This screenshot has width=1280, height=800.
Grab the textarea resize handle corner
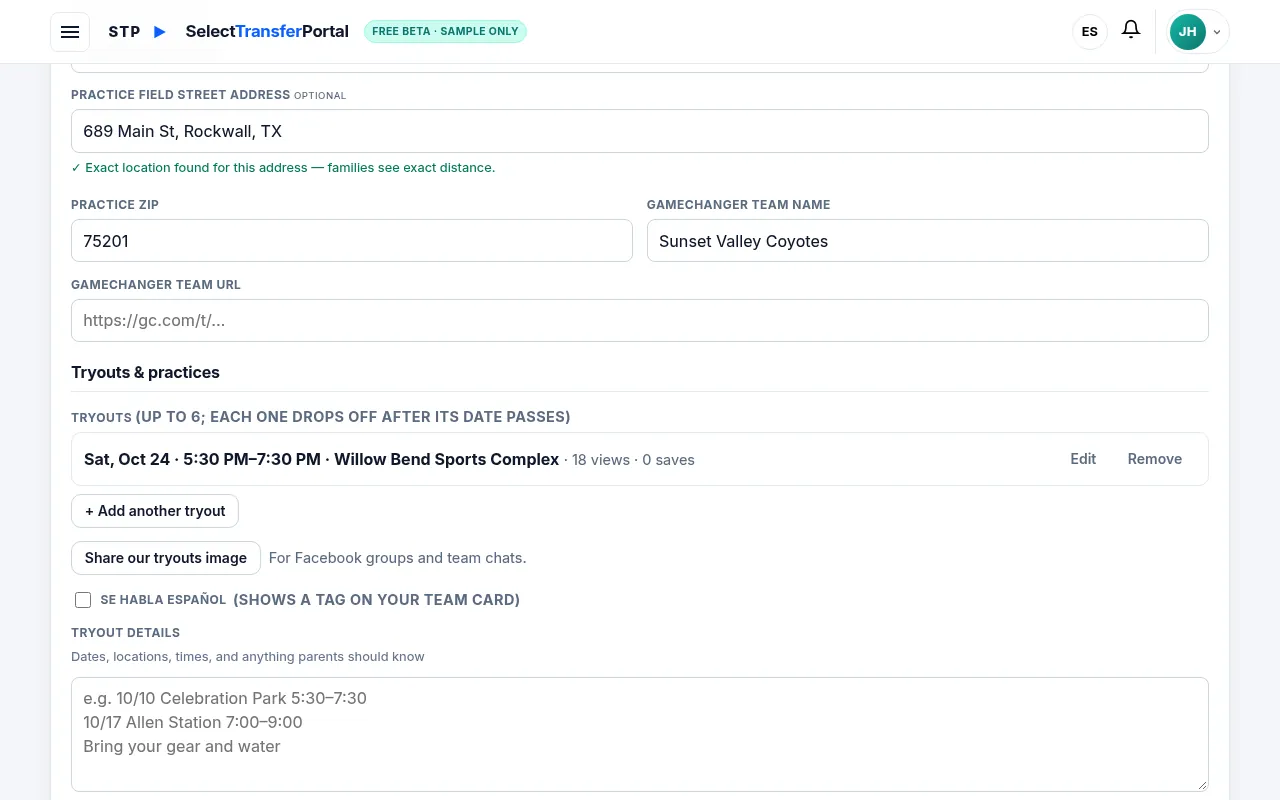tap(1200, 784)
